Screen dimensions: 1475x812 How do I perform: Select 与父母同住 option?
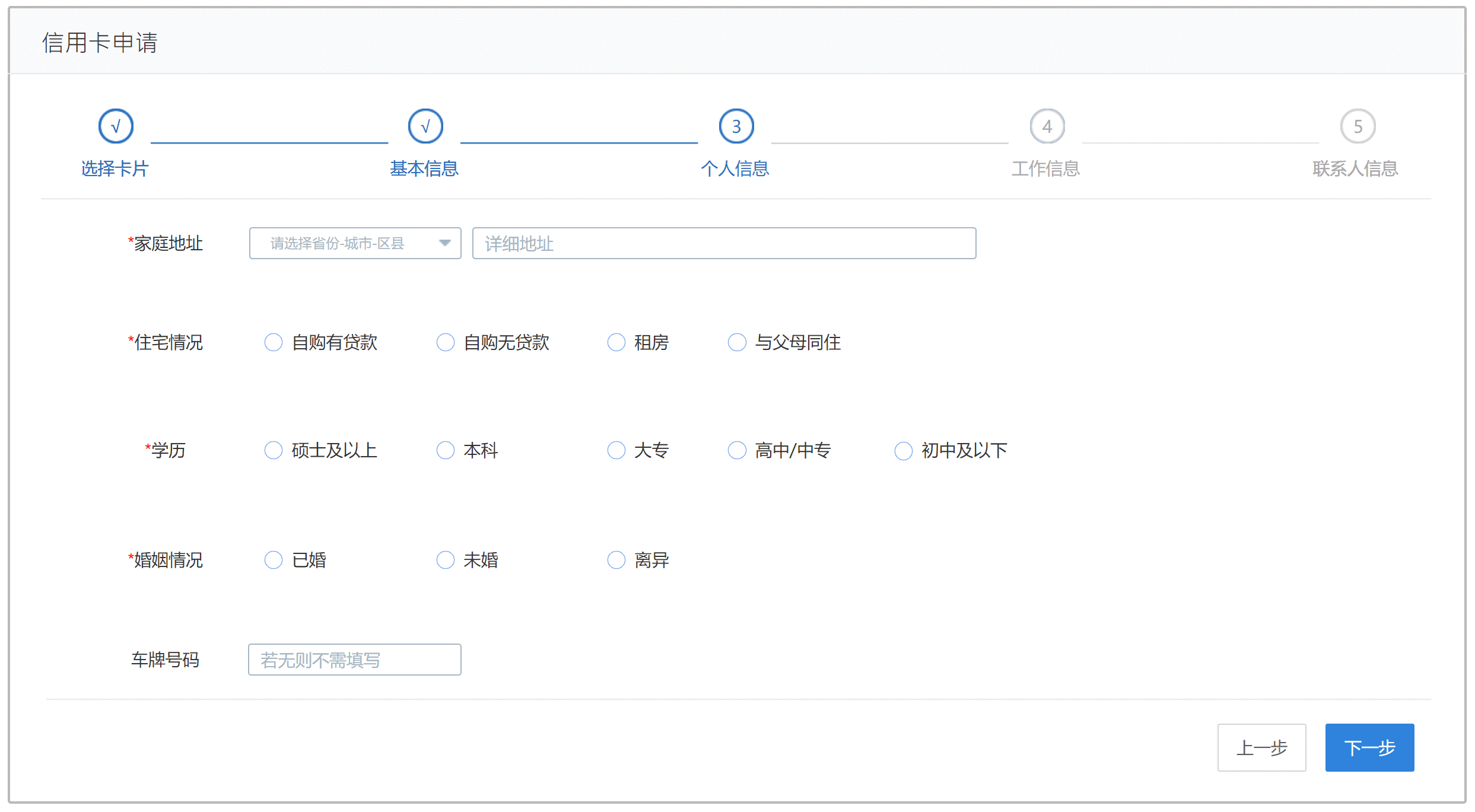(x=737, y=342)
